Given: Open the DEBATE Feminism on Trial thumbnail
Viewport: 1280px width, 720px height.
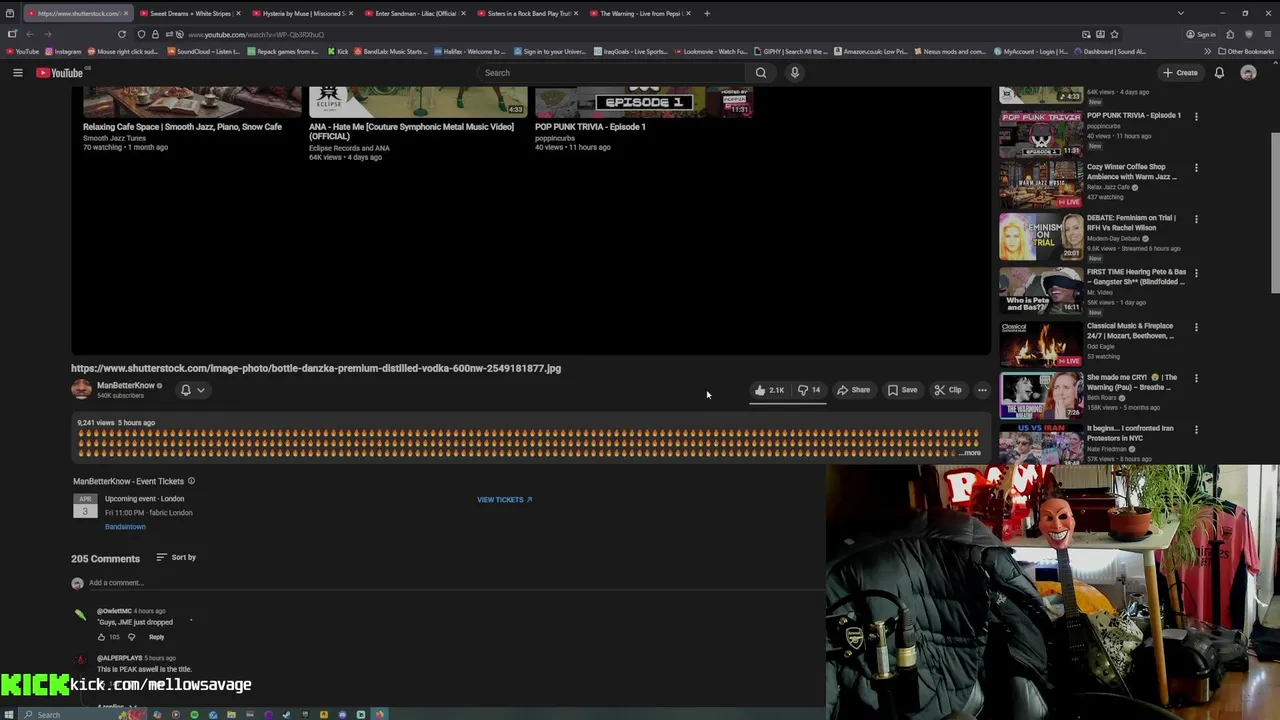Looking at the screenshot, I should (1041, 237).
